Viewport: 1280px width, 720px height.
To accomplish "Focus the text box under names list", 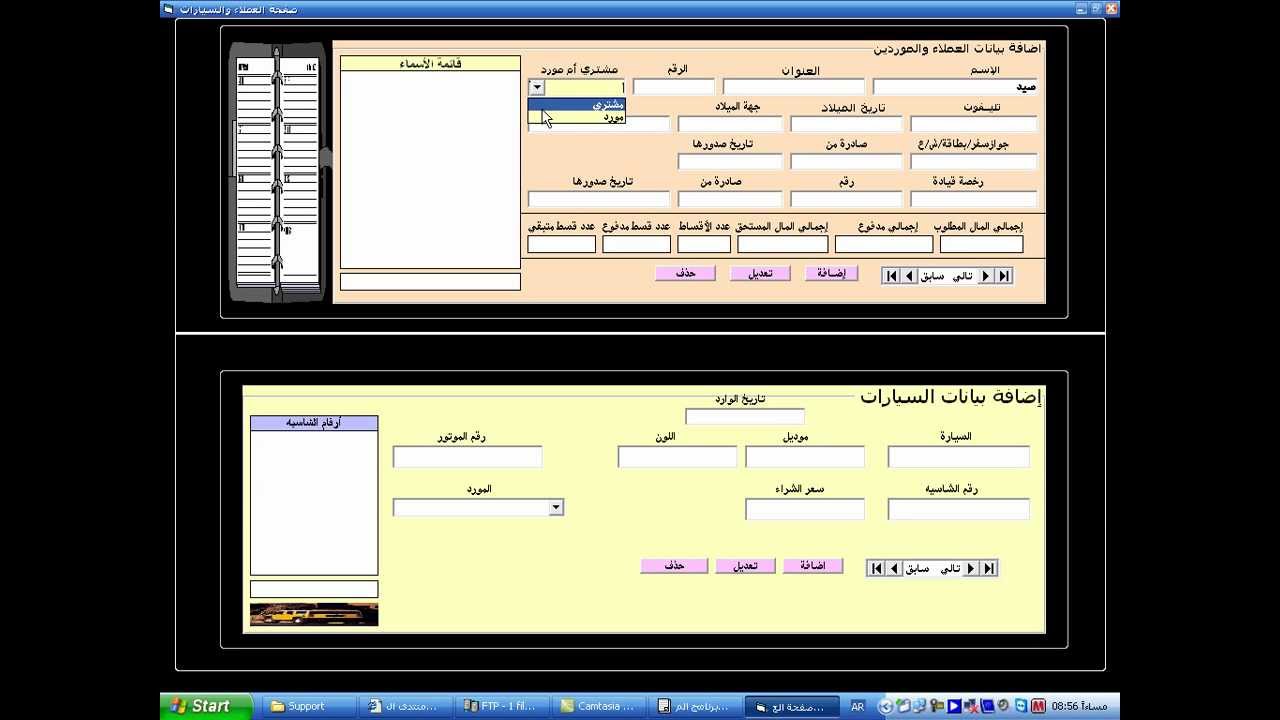I will (x=430, y=282).
